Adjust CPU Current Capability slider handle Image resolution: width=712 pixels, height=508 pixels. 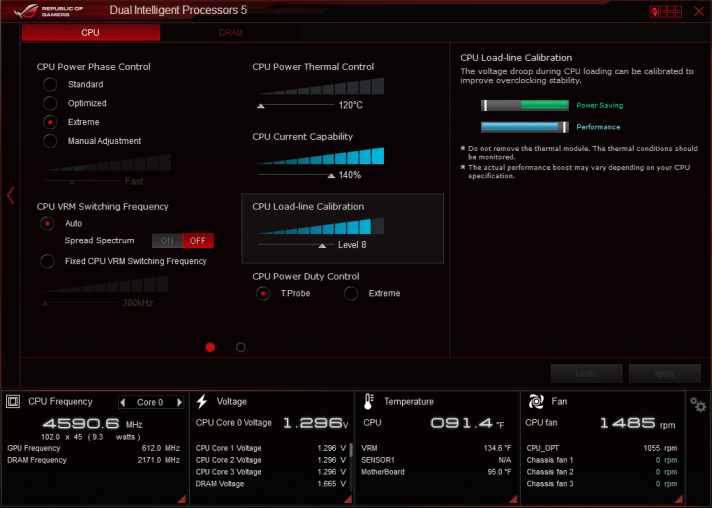(331, 176)
